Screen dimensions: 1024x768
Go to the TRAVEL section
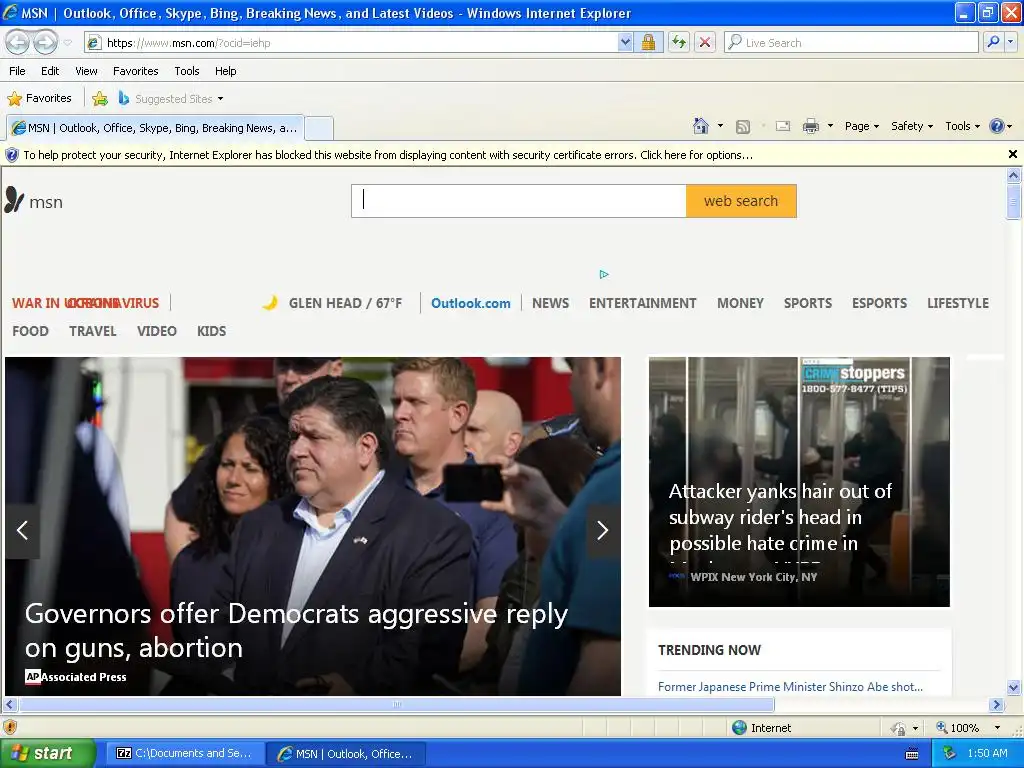[x=93, y=331]
